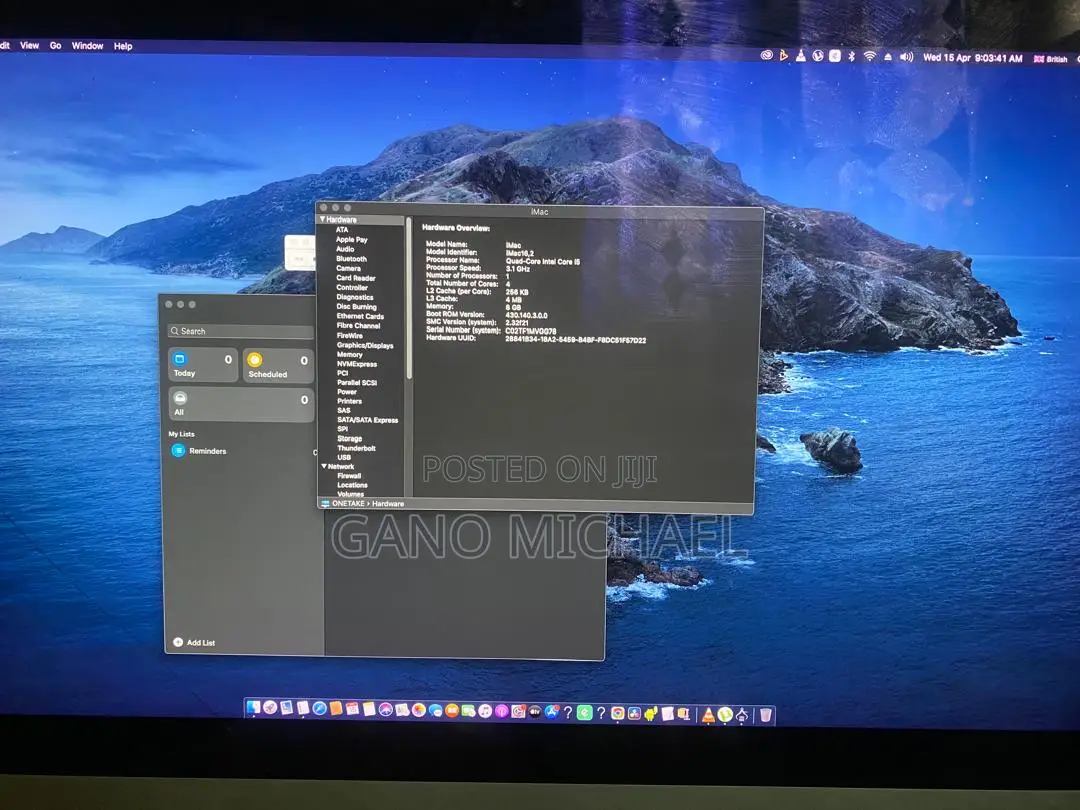Open the View menu
Screen dimensions: 1080x810
click(x=30, y=45)
